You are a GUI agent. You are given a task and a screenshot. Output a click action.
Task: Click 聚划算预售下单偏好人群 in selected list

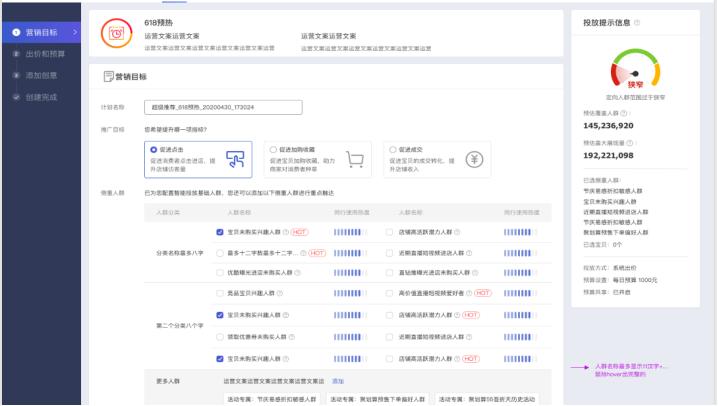pyautogui.click(x=615, y=233)
